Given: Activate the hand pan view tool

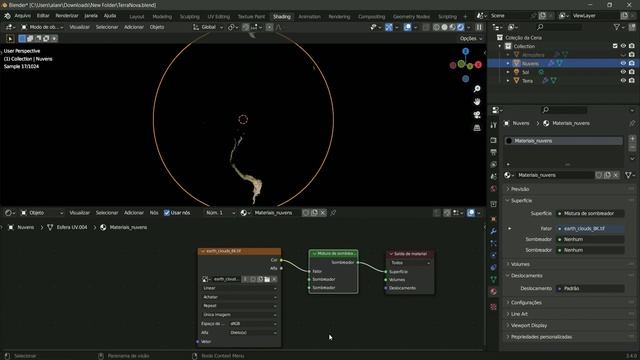Looking at the screenshot, I should [x=477, y=102].
